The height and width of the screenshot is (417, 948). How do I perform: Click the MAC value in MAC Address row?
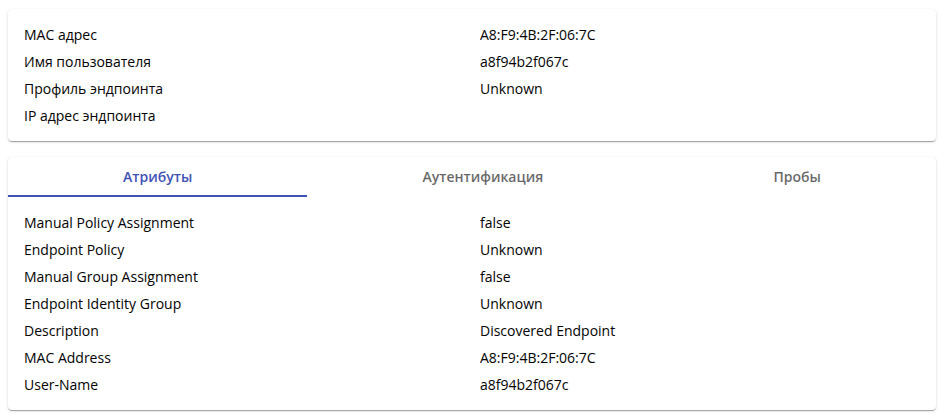[x=537, y=358]
